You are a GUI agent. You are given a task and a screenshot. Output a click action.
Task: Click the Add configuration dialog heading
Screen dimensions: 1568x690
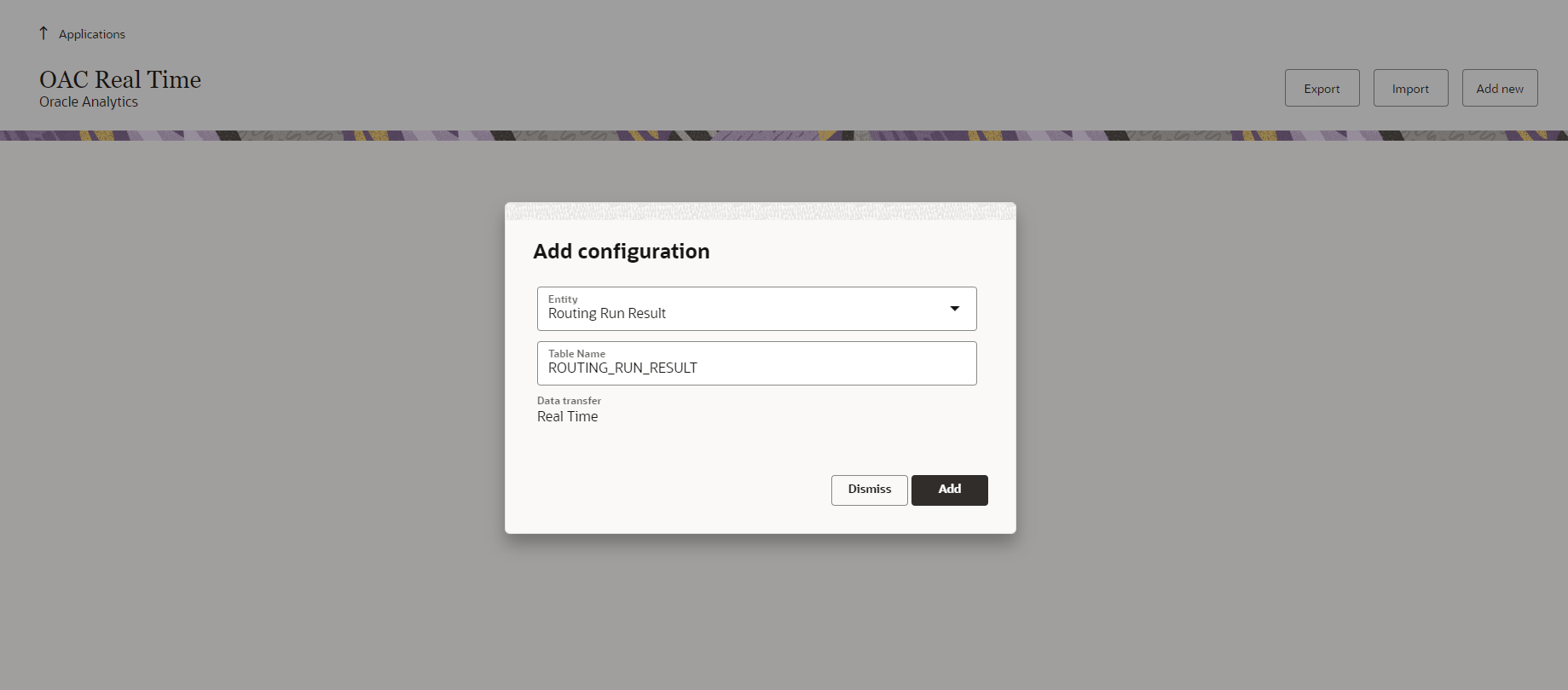(621, 252)
